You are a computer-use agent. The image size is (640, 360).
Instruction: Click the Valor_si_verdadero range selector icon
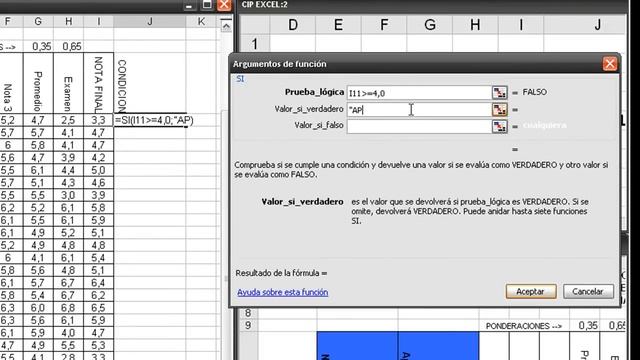pyautogui.click(x=500, y=109)
